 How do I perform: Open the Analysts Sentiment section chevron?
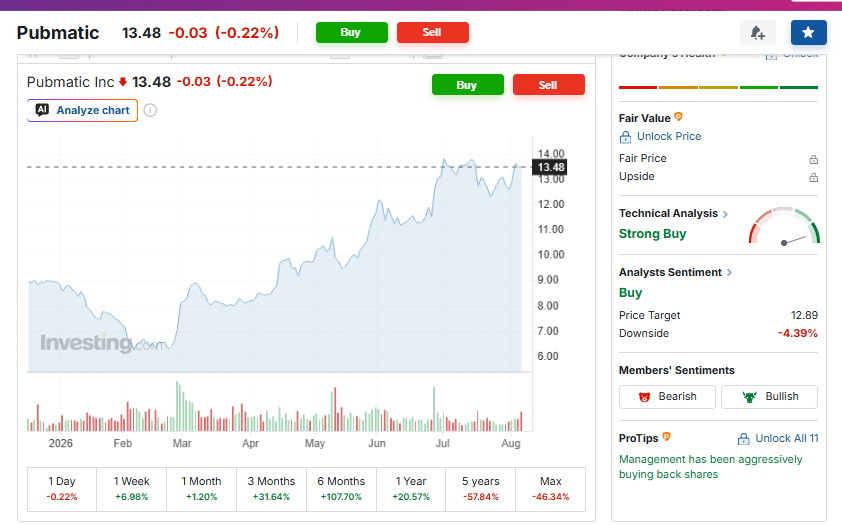pos(729,273)
